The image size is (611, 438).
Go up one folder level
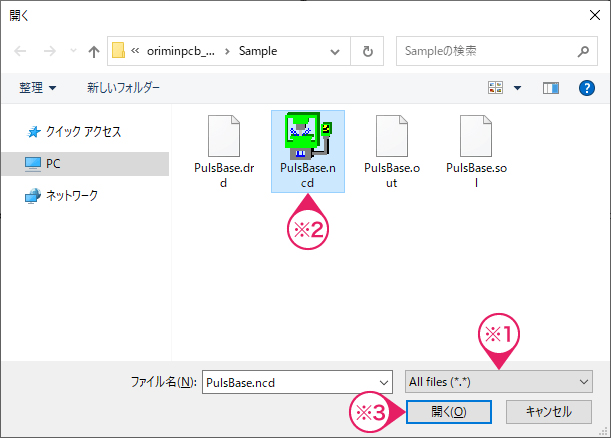pyautogui.click(x=94, y=51)
